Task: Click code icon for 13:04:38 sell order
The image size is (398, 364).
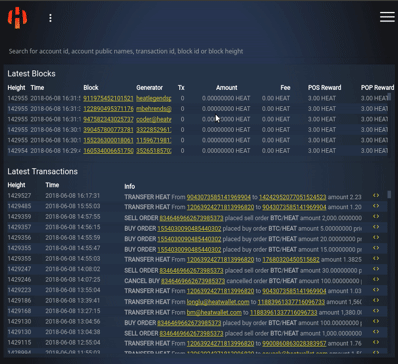Action: (376, 332)
